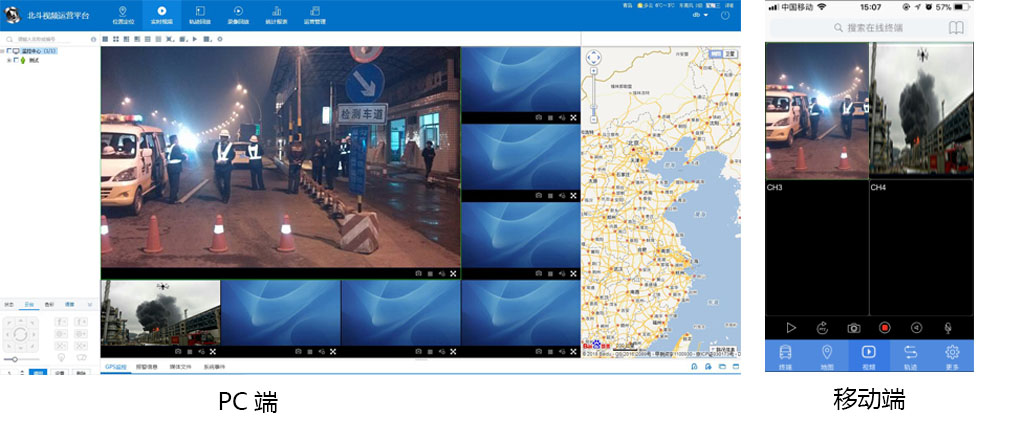Take snapshot of PC fire smoke video
The image size is (1024, 437).
178,351
